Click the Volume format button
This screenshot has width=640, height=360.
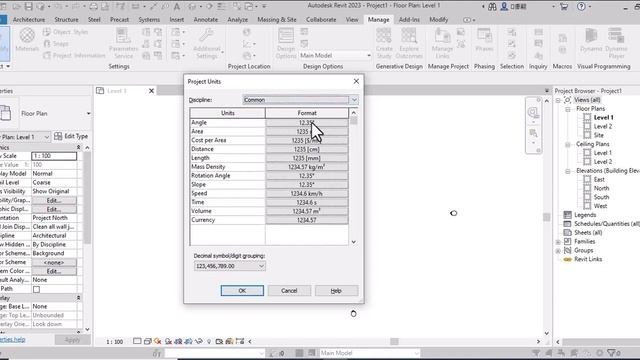click(x=307, y=211)
